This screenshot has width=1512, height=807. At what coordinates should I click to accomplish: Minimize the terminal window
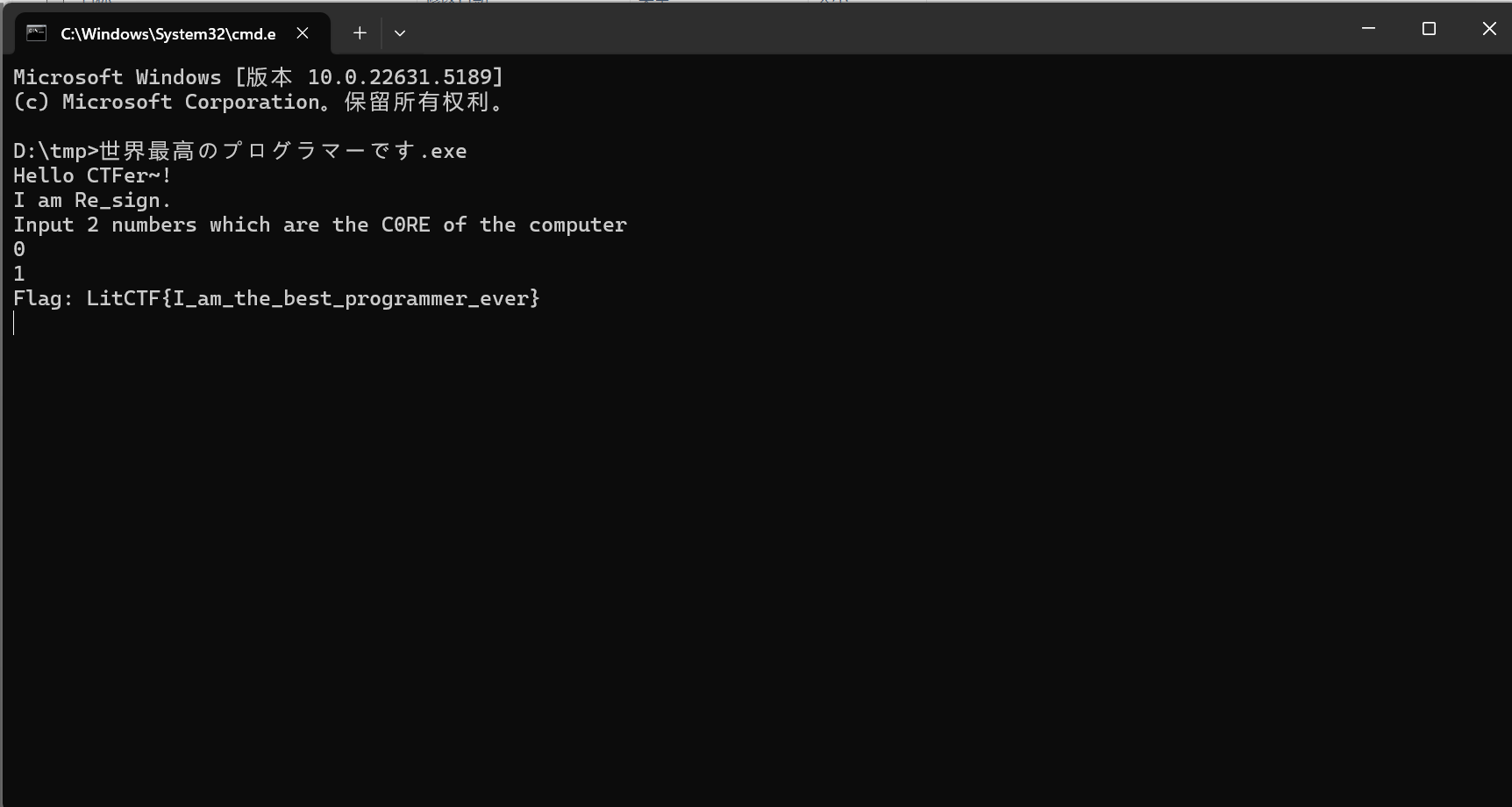click(x=1368, y=29)
